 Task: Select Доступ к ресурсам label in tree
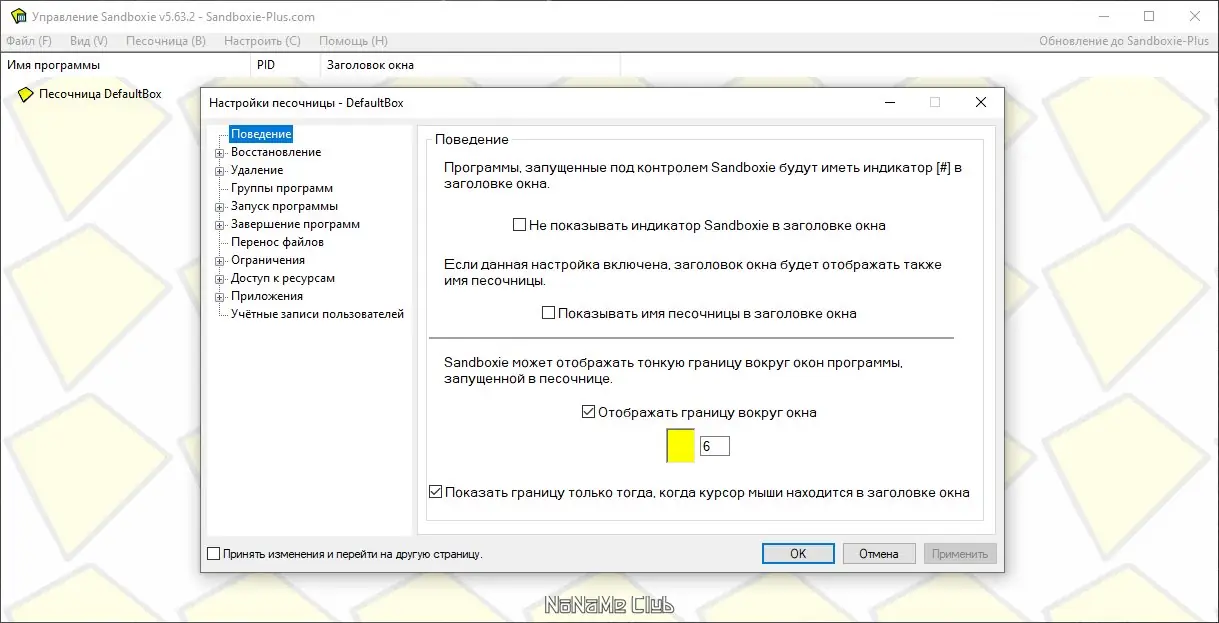pos(283,278)
